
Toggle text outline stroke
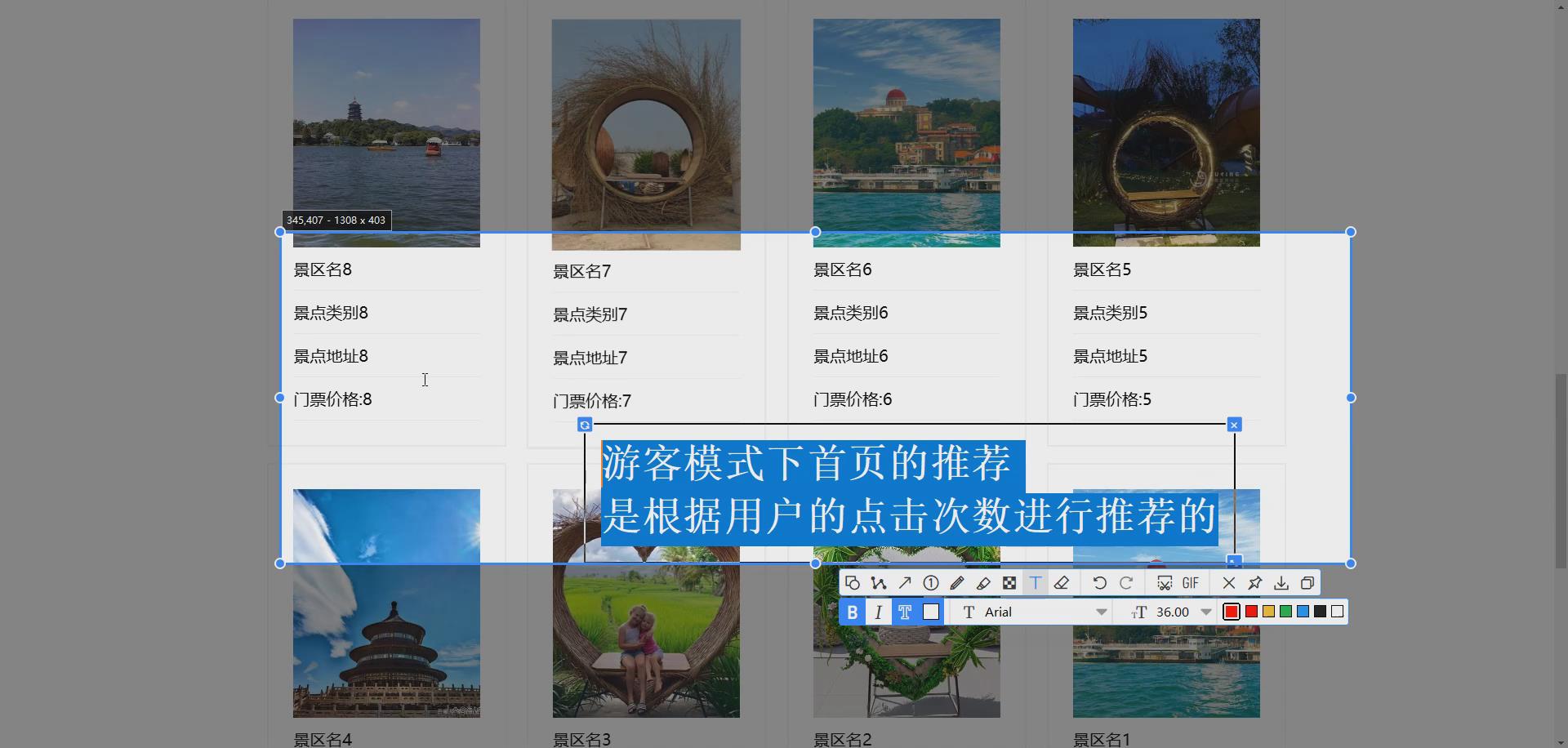[x=905, y=612]
